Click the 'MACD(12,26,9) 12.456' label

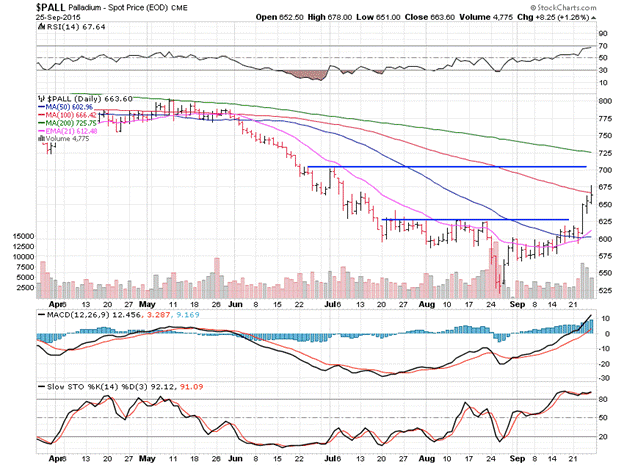click(x=89, y=315)
